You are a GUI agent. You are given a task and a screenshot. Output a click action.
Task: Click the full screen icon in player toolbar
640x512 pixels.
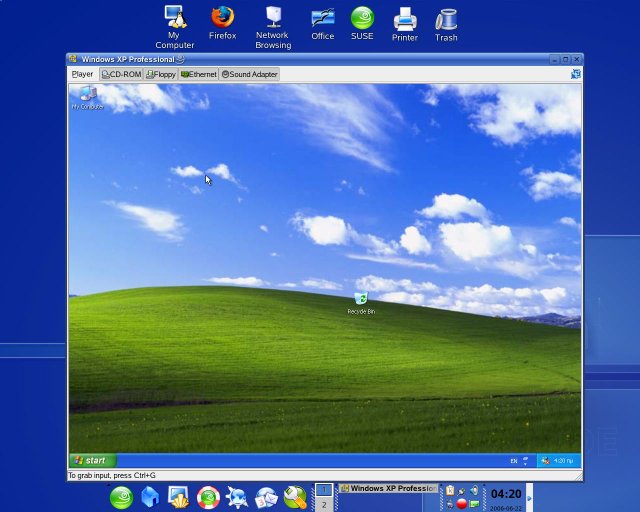point(575,74)
